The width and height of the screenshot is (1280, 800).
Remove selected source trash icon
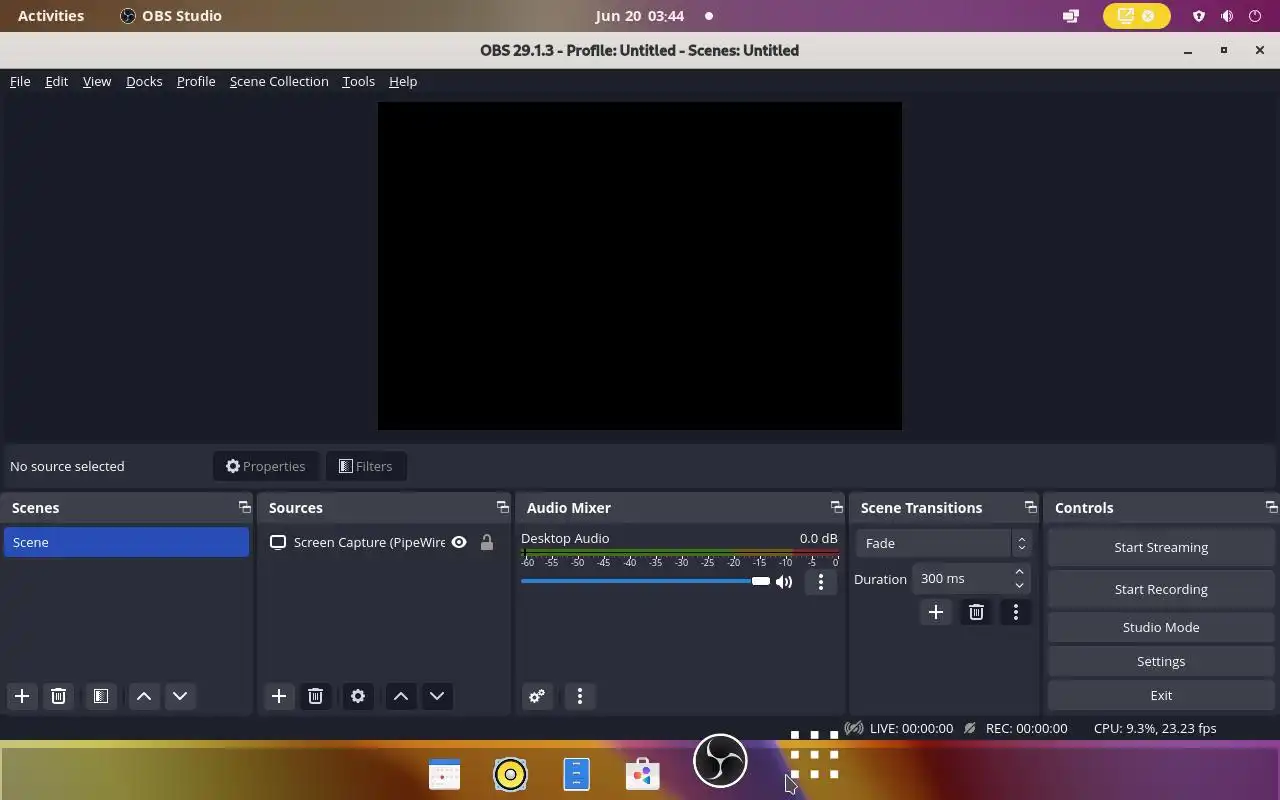pos(315,696)
